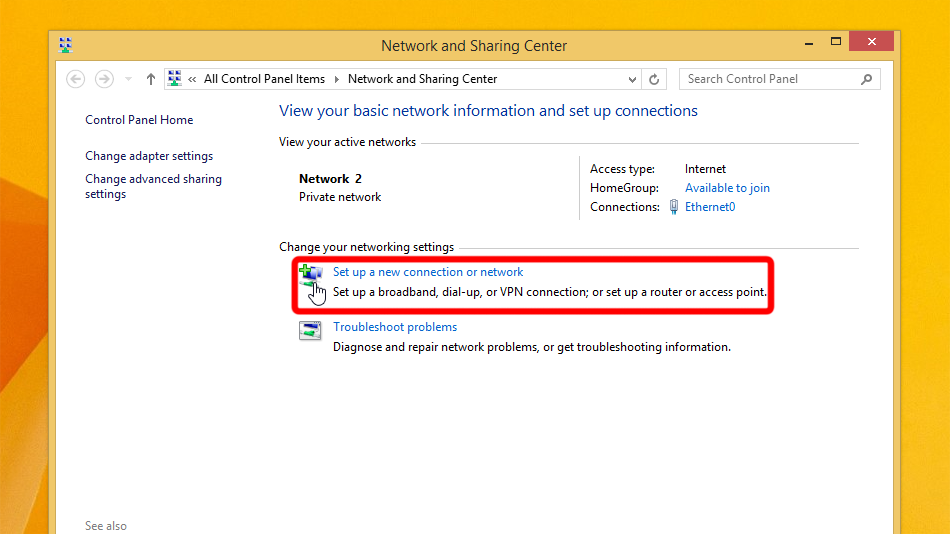Click the Troubleshoot problems icon
The image size is (950, 534).
point(311,330)
